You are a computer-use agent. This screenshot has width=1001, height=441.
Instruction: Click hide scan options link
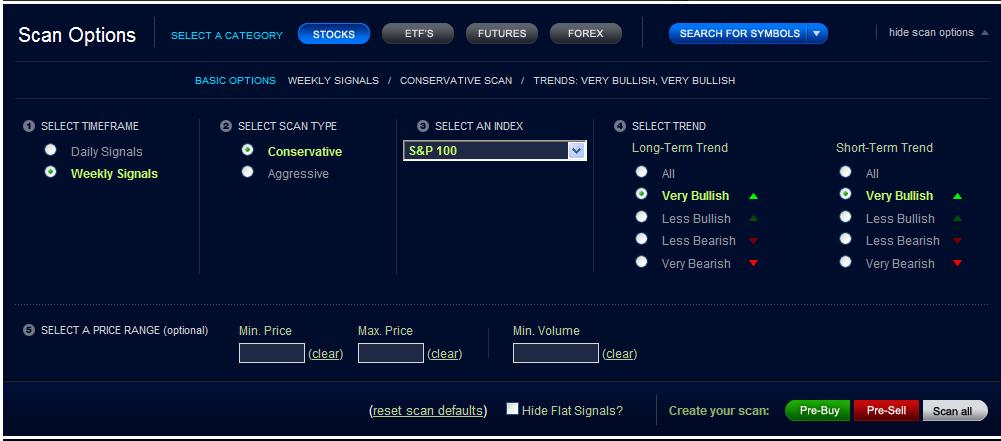point(931,33)
